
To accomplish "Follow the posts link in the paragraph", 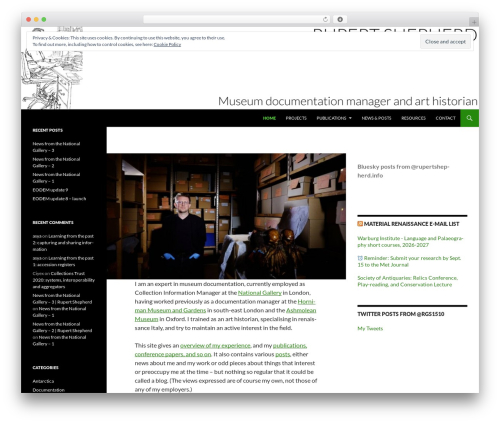I will (283, 354).
